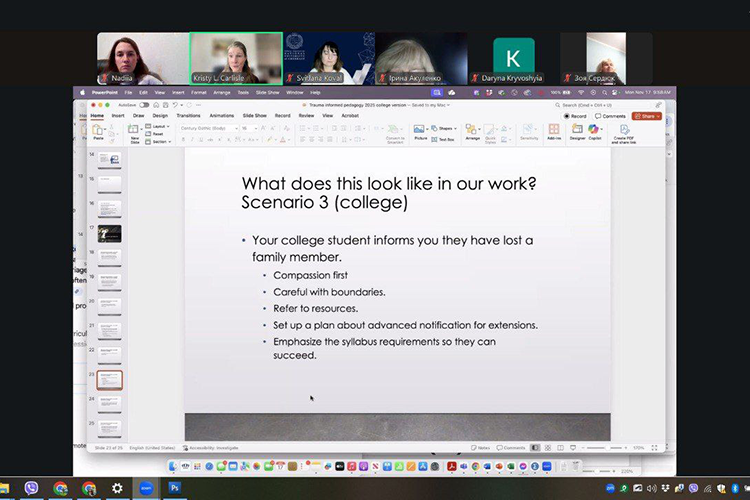This screenshot has height=500, width=750.
Task: Click Create PDF and share link
Action: click(623, 132)
